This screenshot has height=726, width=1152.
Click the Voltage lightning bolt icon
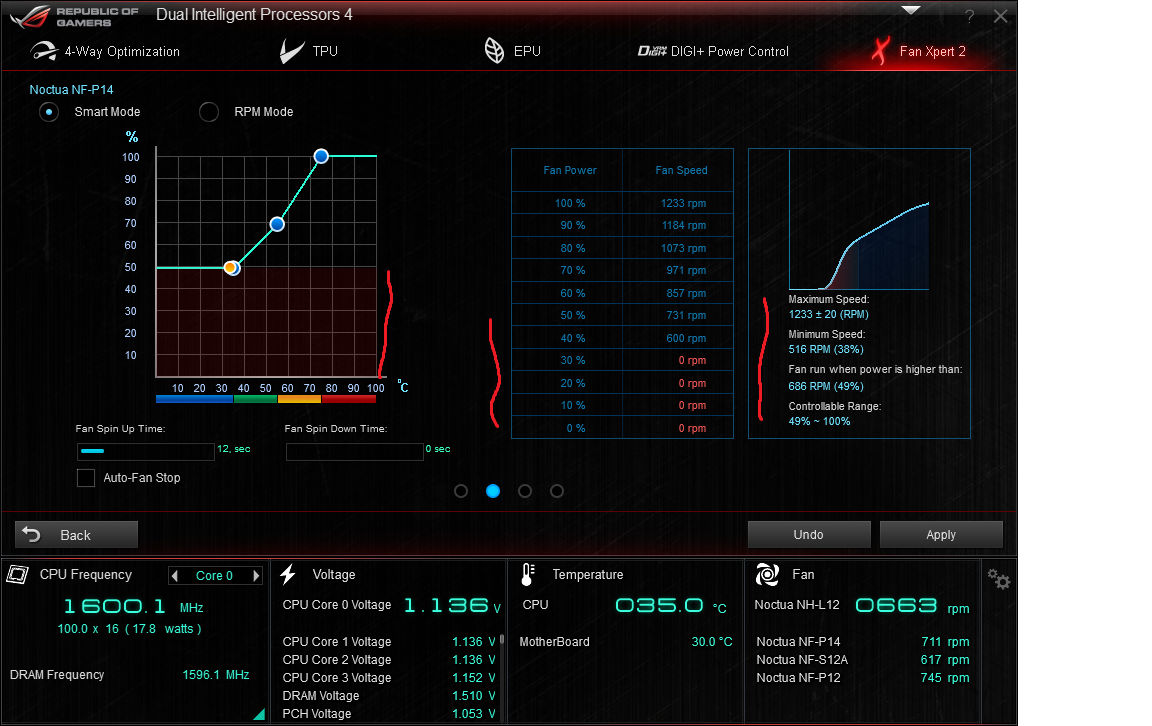coord(288,574)
